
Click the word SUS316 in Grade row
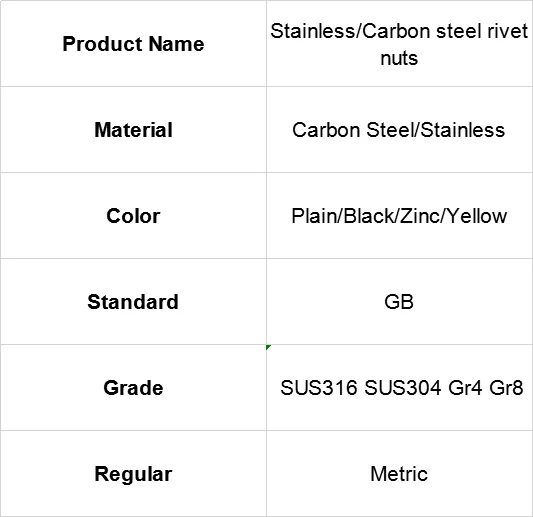click(319, 387)
